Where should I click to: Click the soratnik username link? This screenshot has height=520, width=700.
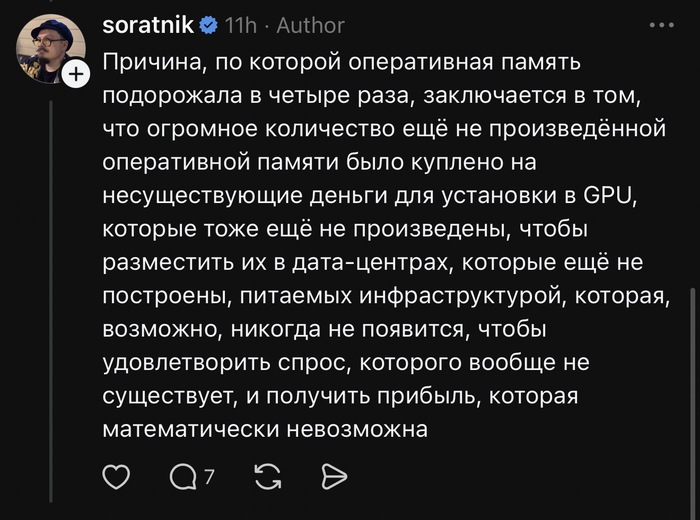[151, 25]
